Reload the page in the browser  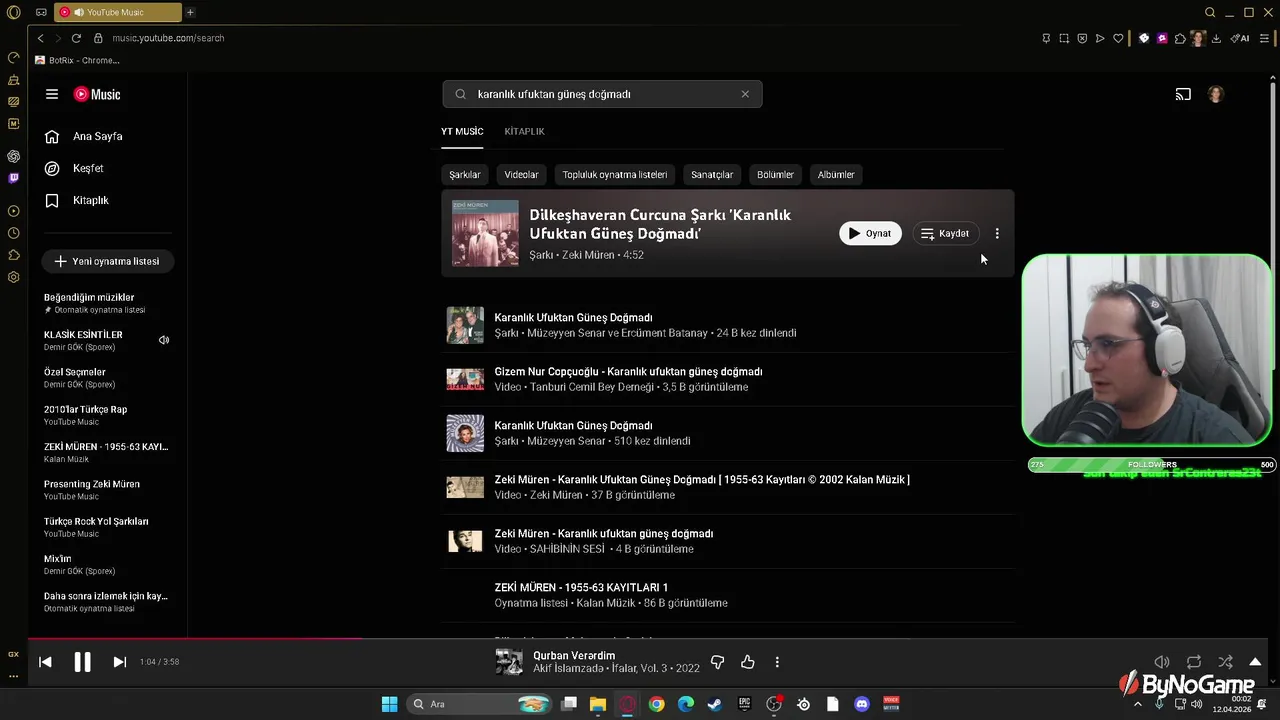coord(76,38)
